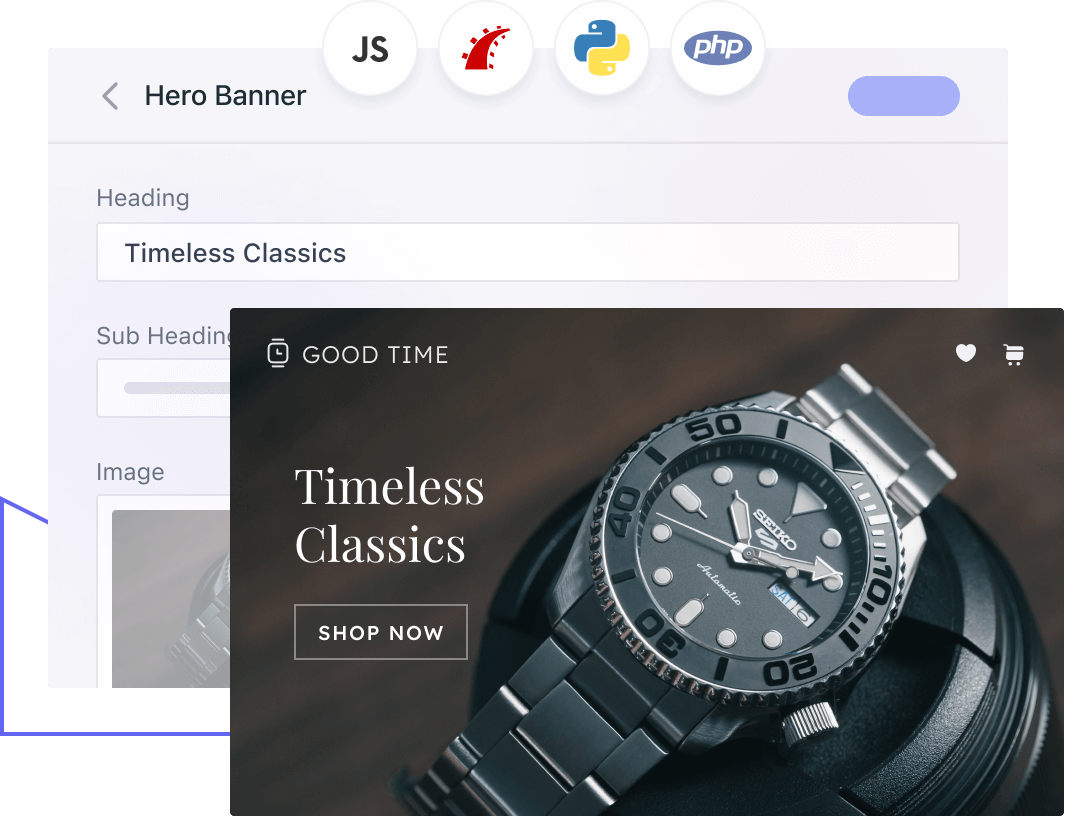Focus the Heading field with Timeless Classics
Image resolution: width=1088 pixels, height=816 pixels.
click(527, 252)
